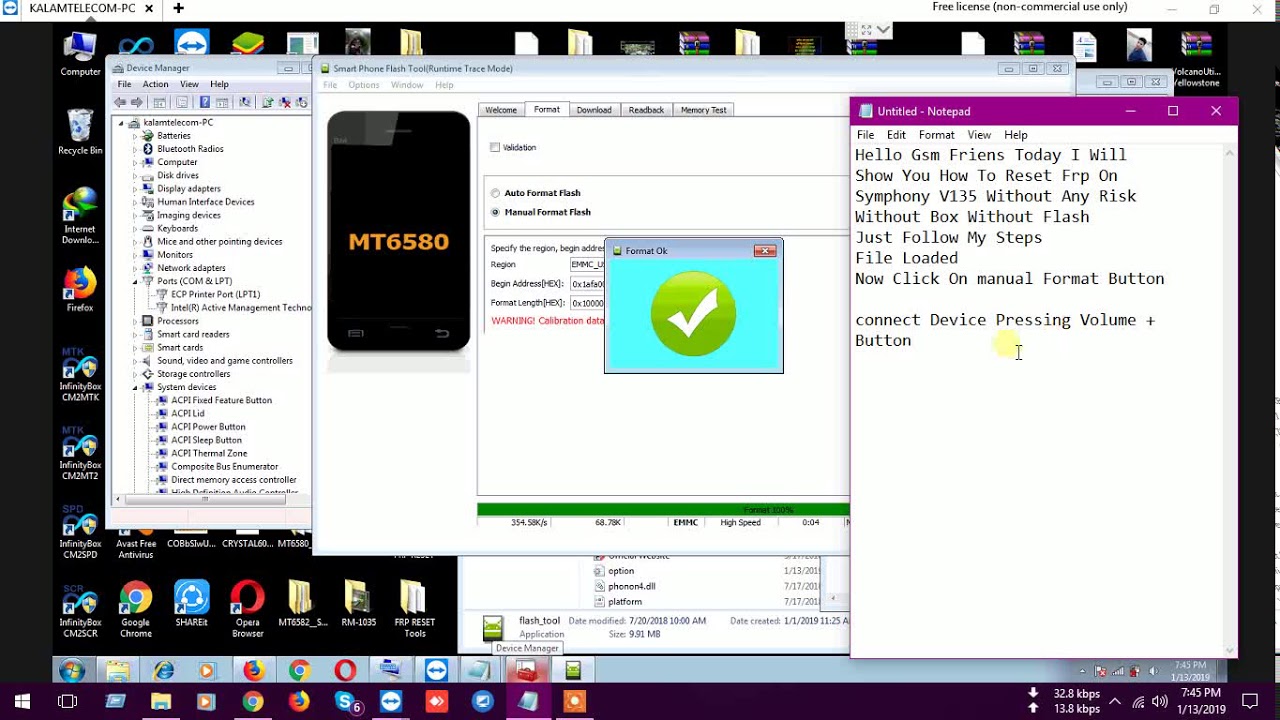1280x720 pixels.
Task: Expand the Display adapters node
Action: (x=135, y=189)
